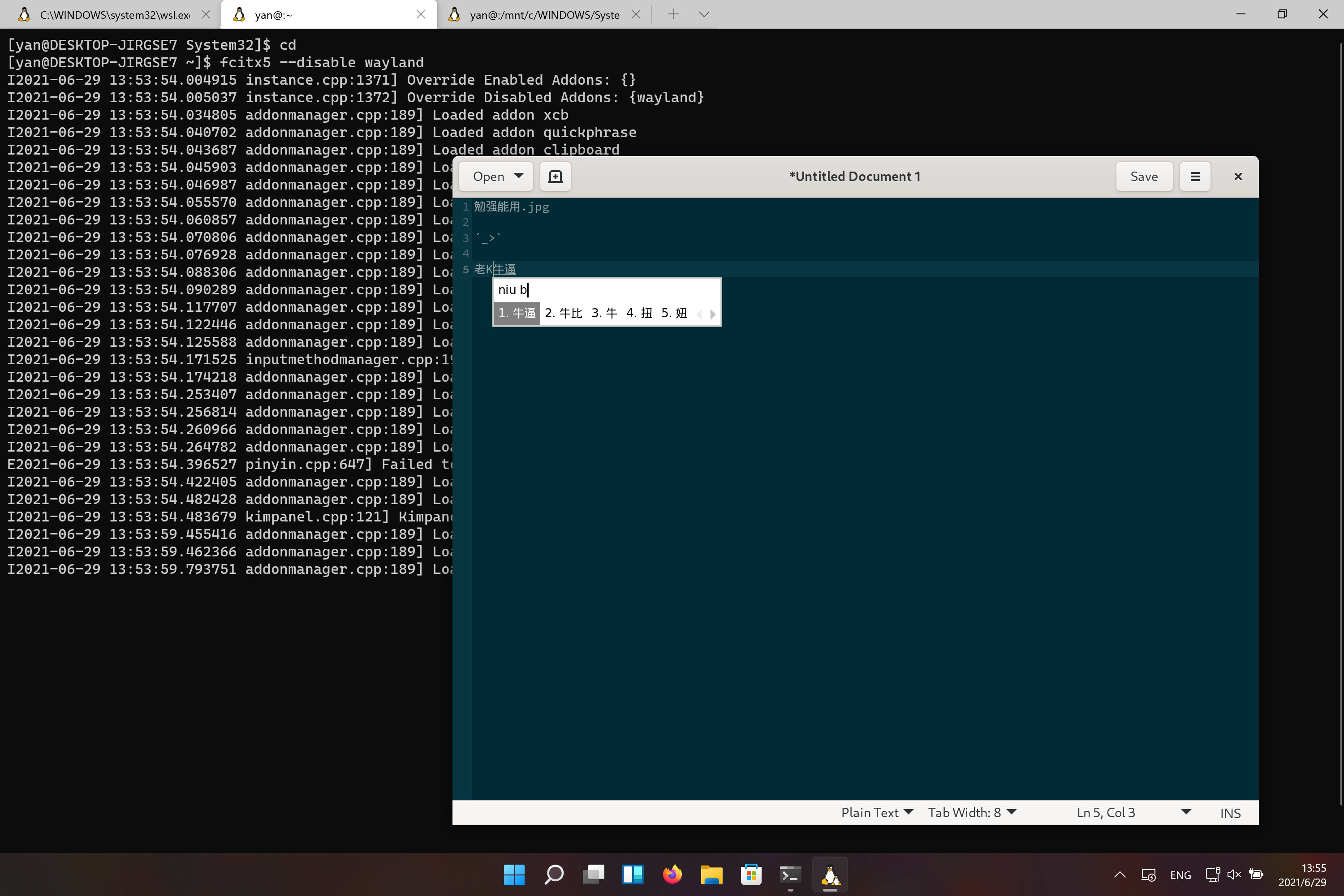
Task: Click the Loaded addon quickphrase log line
Action: (x=322, y=133)
